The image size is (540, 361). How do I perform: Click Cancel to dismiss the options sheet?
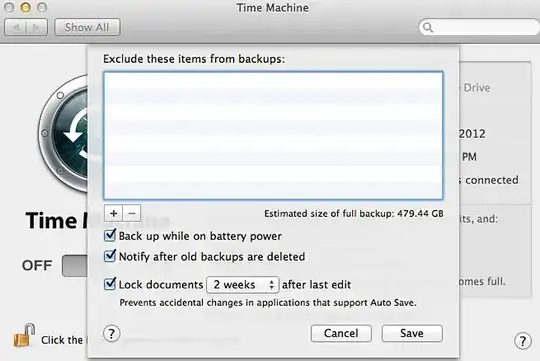(341, 333)
